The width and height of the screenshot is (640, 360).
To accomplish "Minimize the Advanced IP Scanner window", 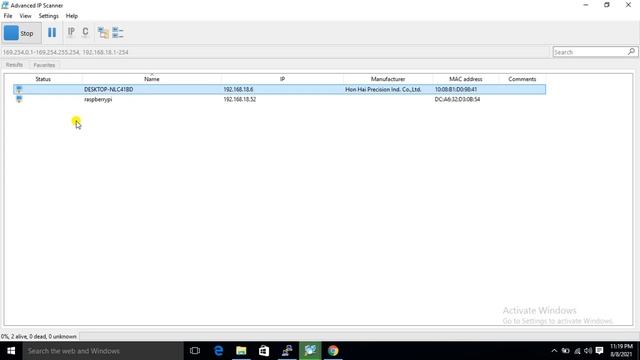I will pos(586,5).
